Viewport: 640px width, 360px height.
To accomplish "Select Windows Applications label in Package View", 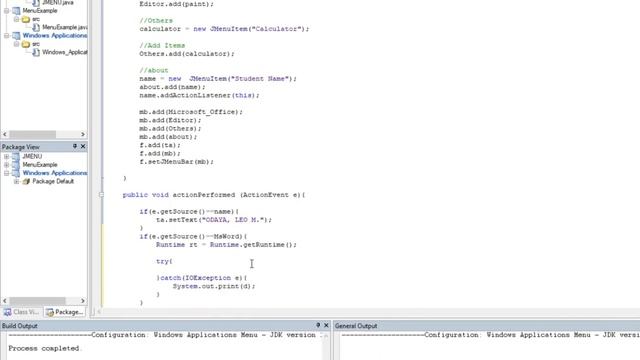I will point(55,173).
